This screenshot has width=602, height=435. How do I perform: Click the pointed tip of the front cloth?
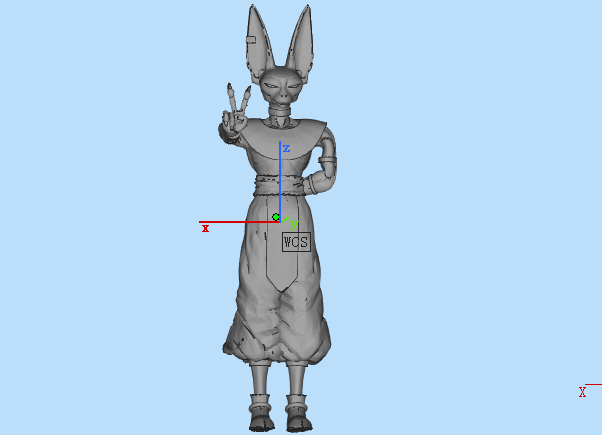[281, 287]
